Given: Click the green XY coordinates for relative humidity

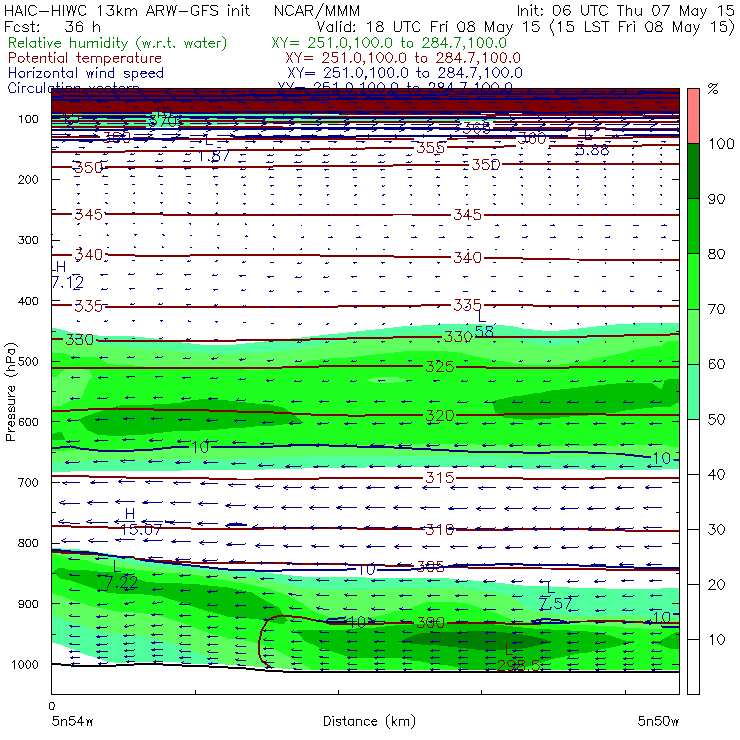Looking at the screenshot, I should point(389,43).
